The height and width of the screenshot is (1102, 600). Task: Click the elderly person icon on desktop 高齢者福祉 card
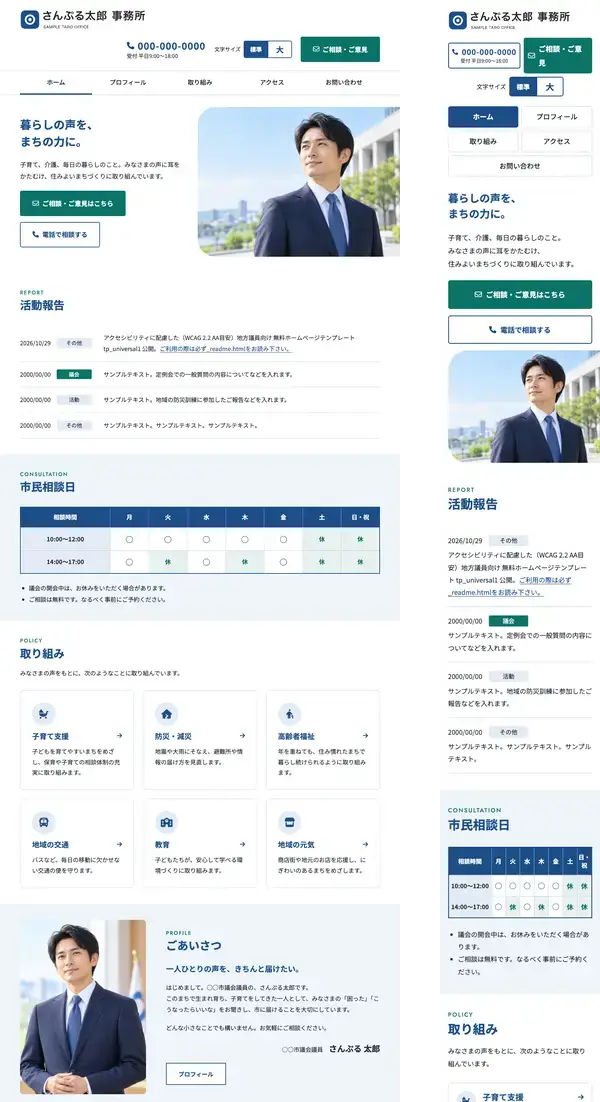[289, 714]
